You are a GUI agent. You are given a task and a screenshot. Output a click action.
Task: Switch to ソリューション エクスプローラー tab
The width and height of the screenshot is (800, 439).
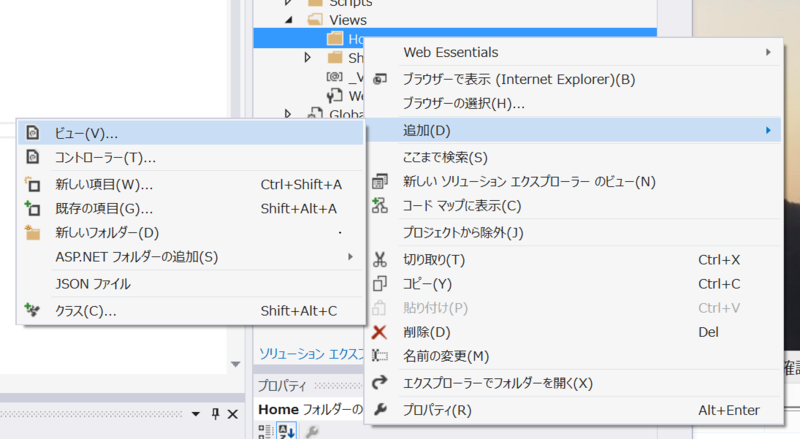tap(311, 354)
